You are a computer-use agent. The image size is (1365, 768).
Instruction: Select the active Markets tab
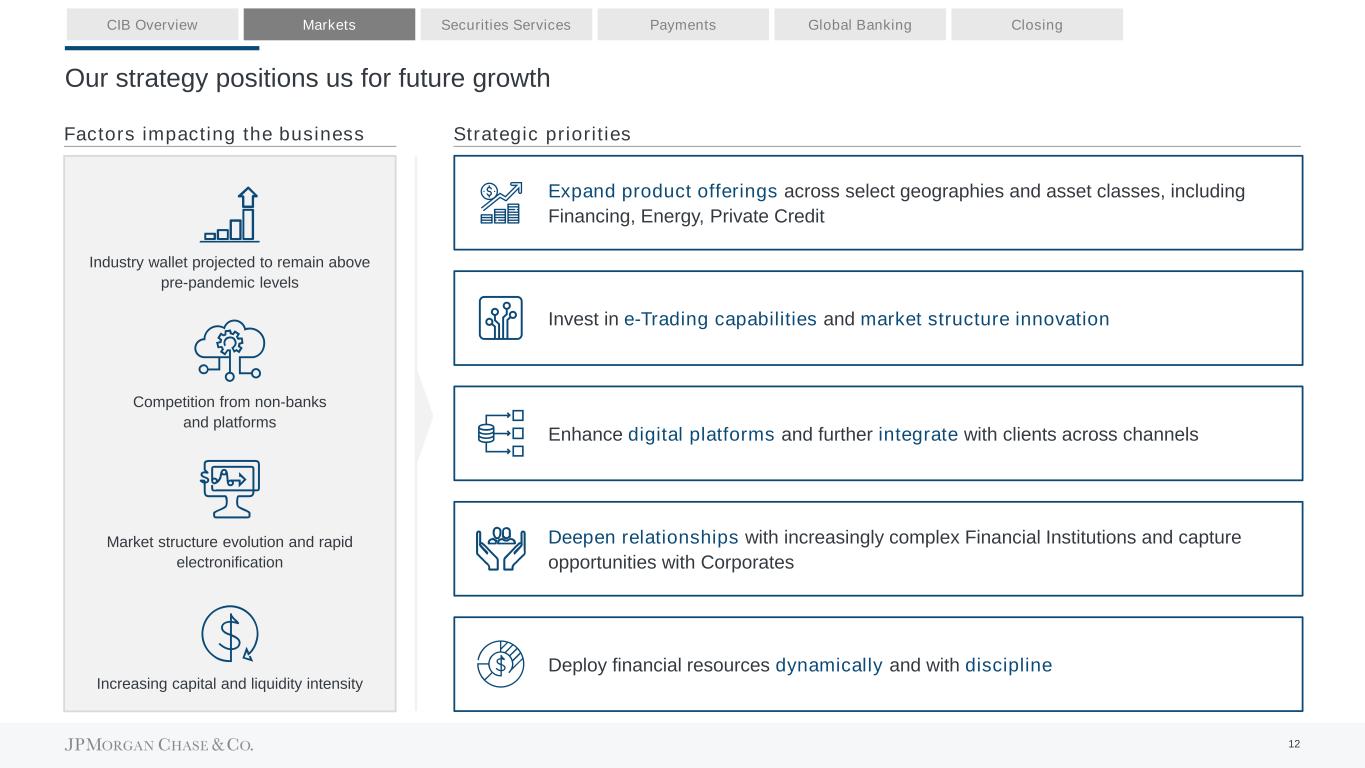pyautogui.click(x=329, y=25)
